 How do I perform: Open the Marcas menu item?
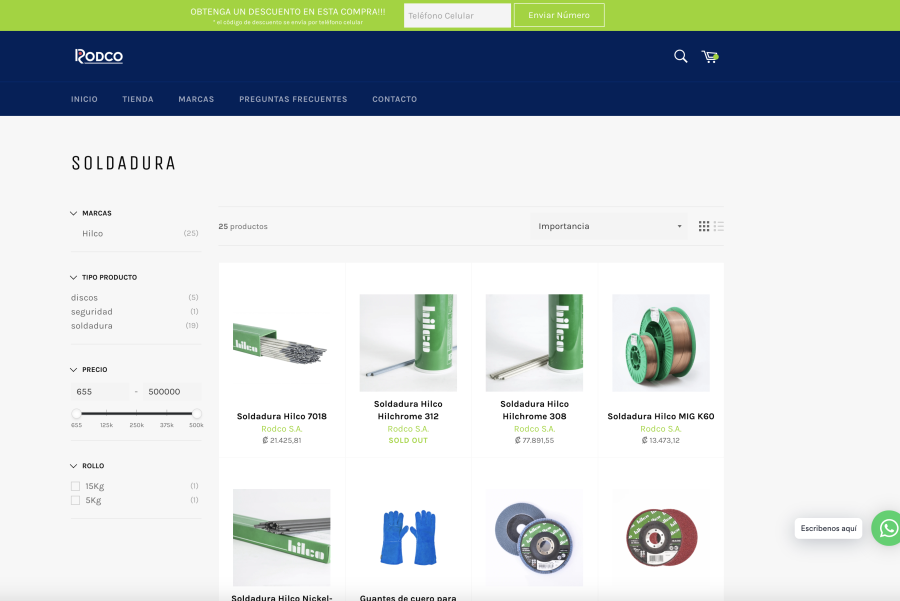[196, 99]
